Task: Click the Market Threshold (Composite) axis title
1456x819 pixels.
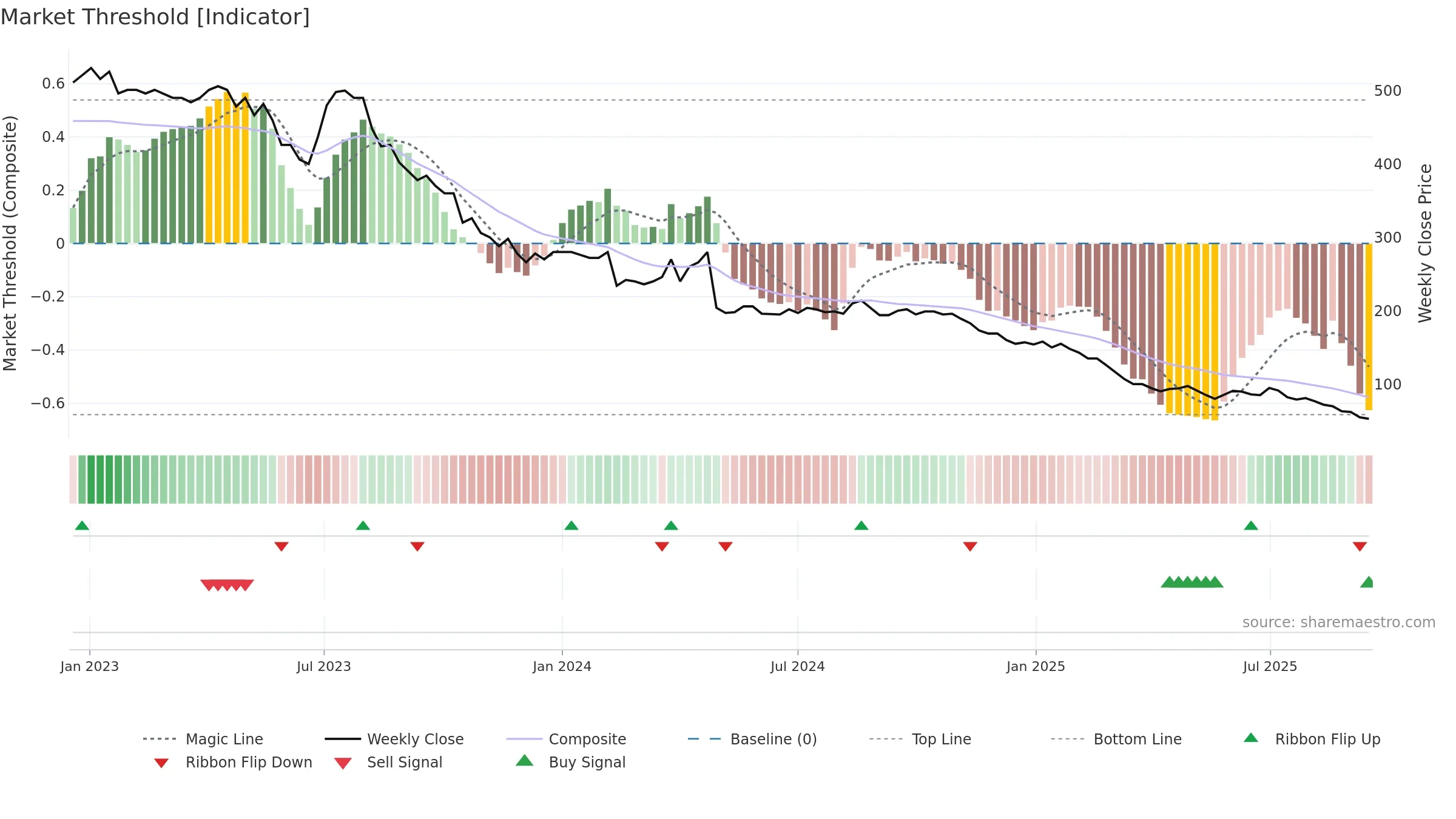Action: click(10, 243)
